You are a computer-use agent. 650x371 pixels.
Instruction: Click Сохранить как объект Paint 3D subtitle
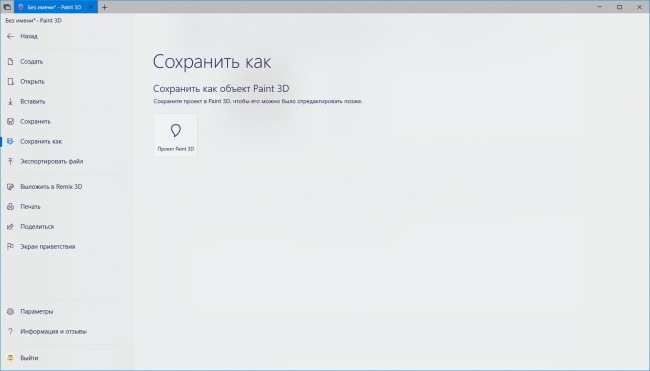(221, 88)
